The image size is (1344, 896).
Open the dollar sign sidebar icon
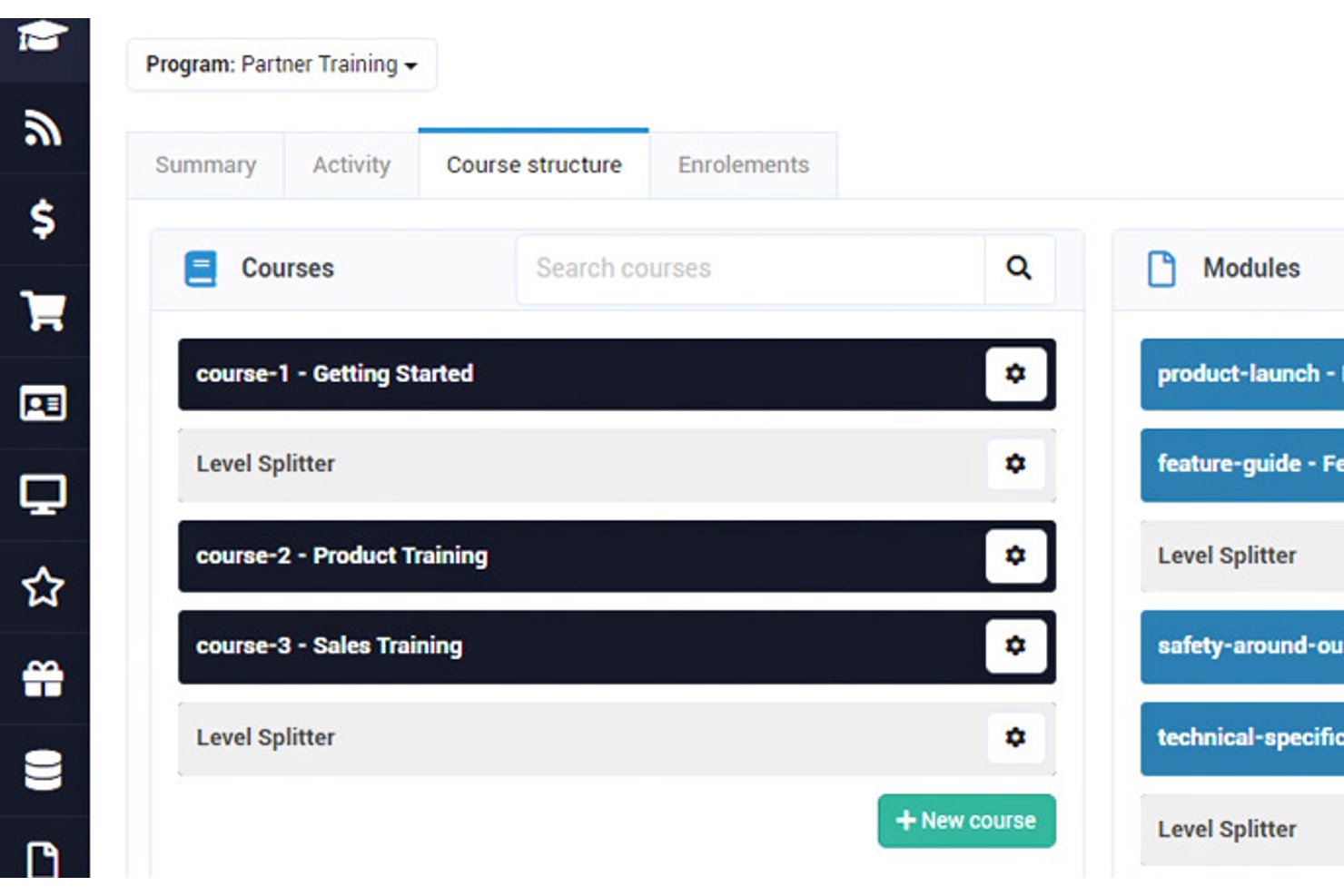coord(43,219)
